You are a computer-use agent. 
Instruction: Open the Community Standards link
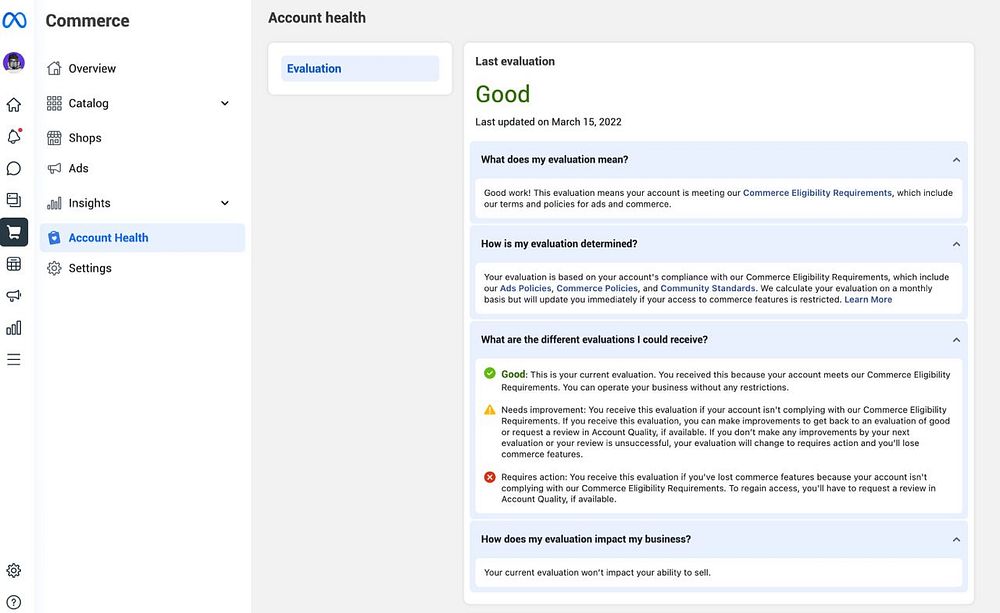[707, 288]
